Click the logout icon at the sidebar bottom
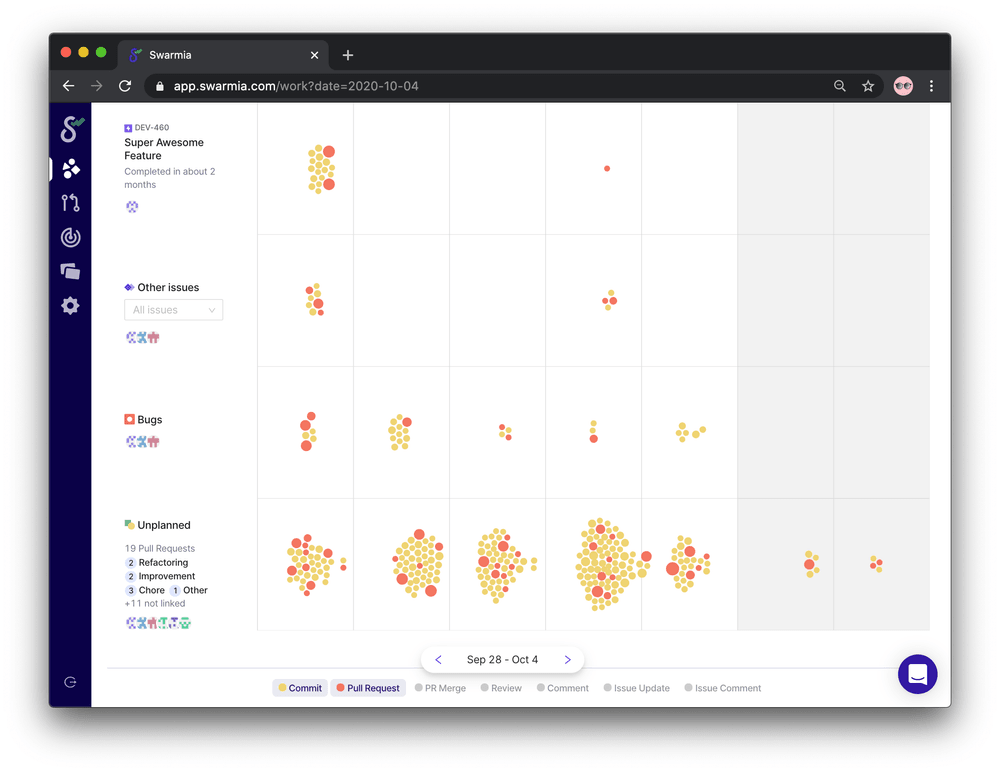 pos(70,682)
